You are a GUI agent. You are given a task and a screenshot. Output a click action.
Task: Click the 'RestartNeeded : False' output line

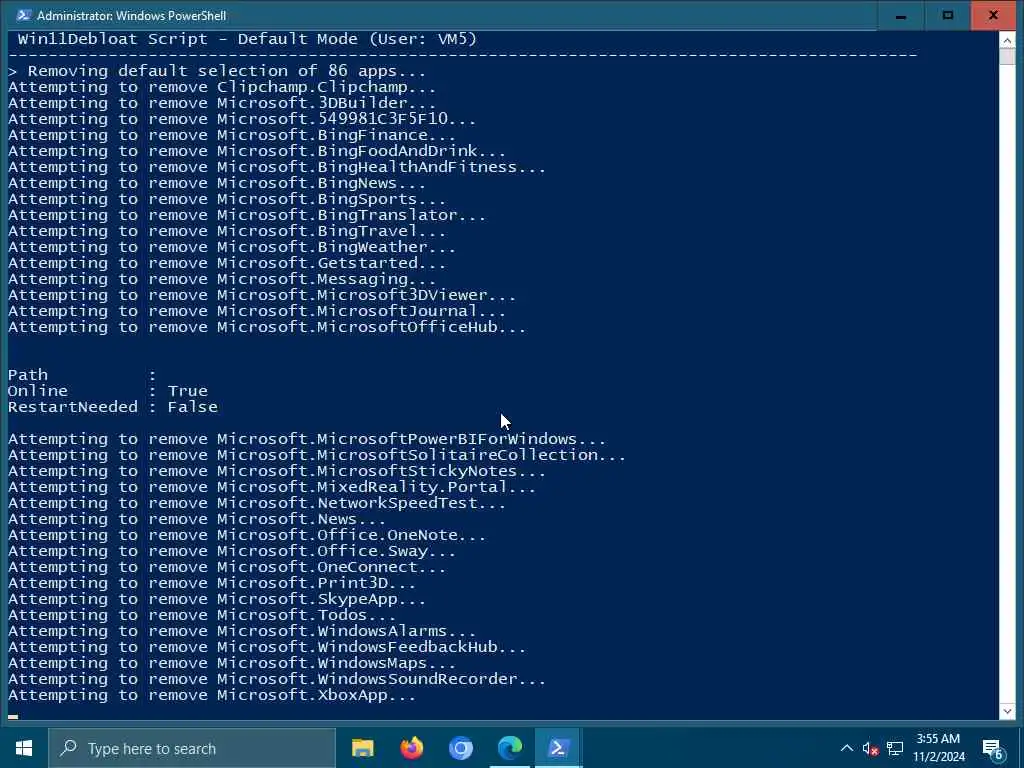113,407
